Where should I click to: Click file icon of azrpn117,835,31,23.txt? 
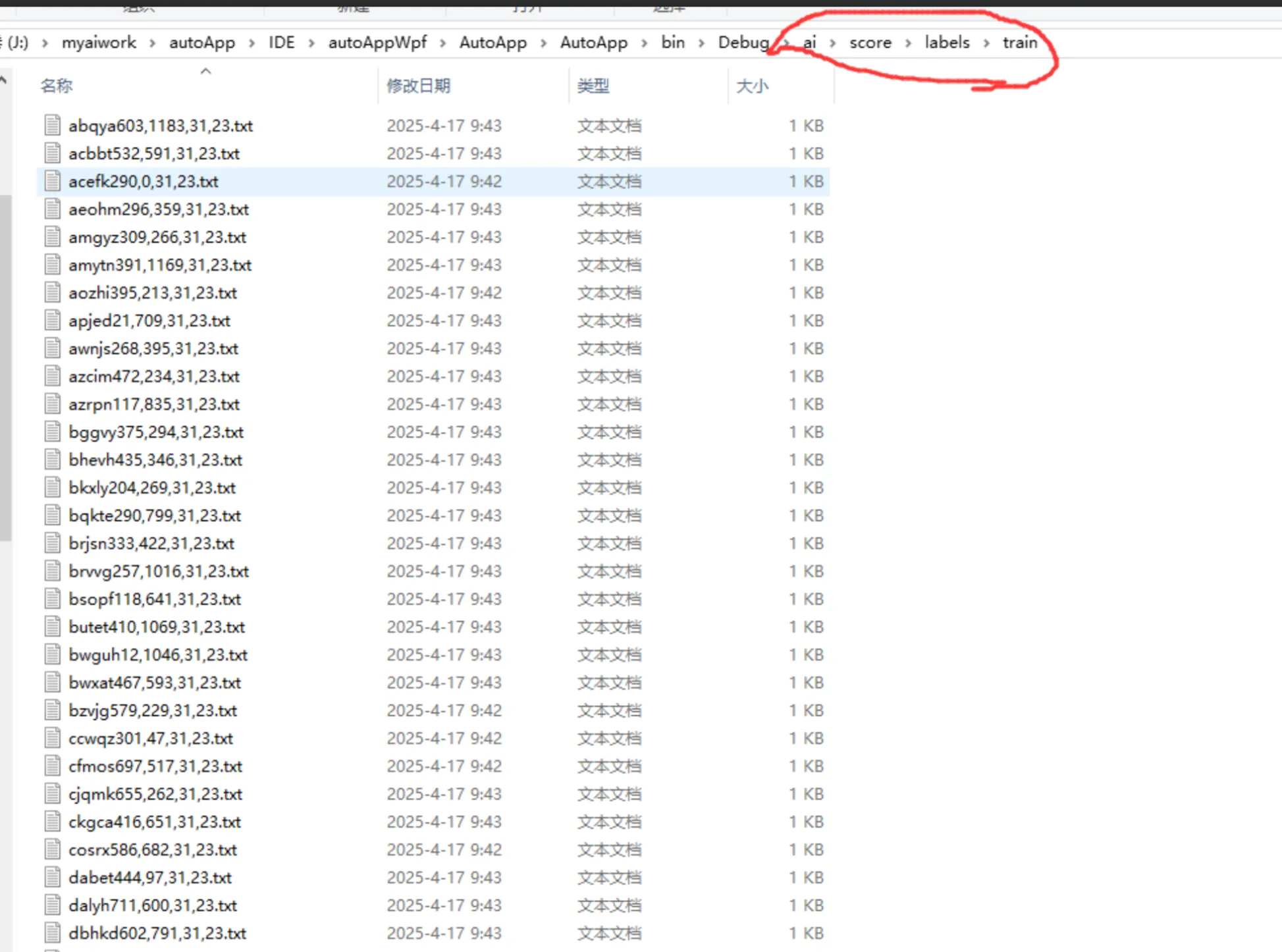coord(53,404)
